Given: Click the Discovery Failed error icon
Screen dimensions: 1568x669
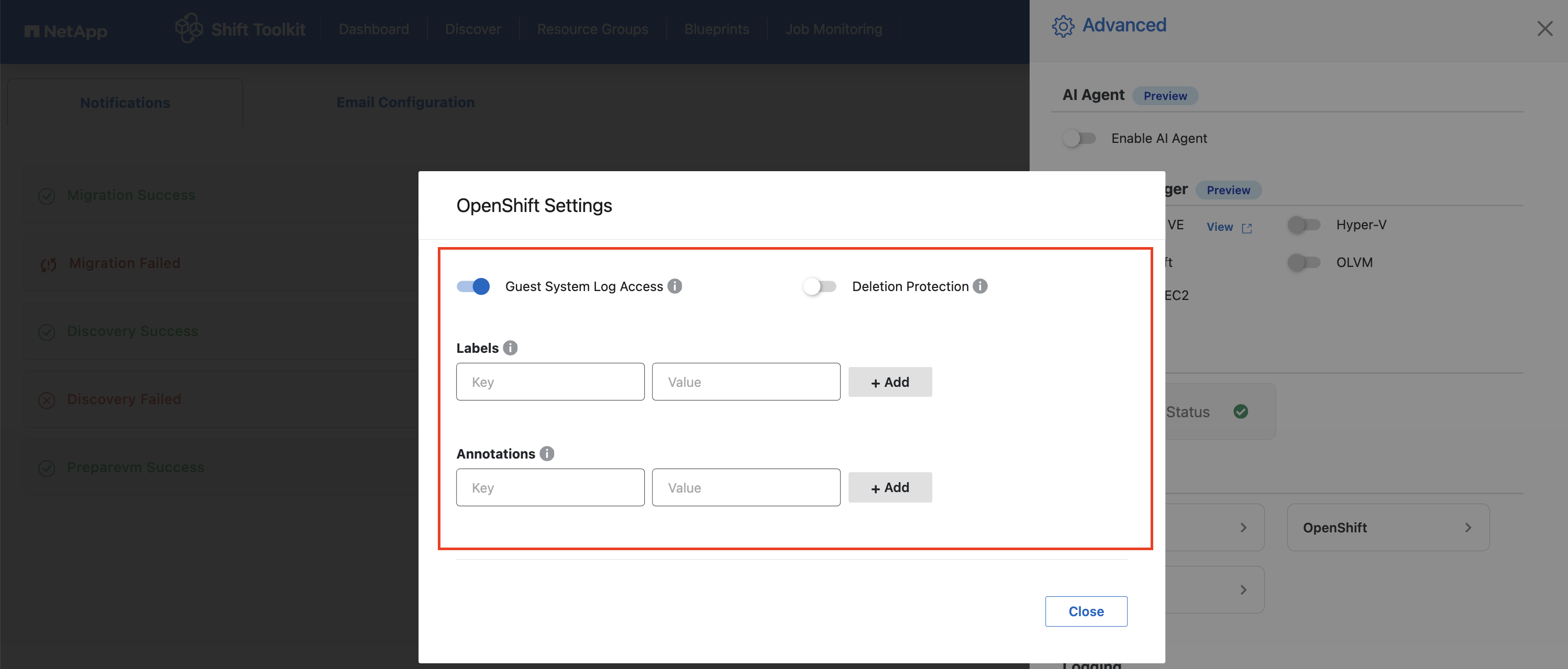Looking at the screenshot, I should [47, 400].
